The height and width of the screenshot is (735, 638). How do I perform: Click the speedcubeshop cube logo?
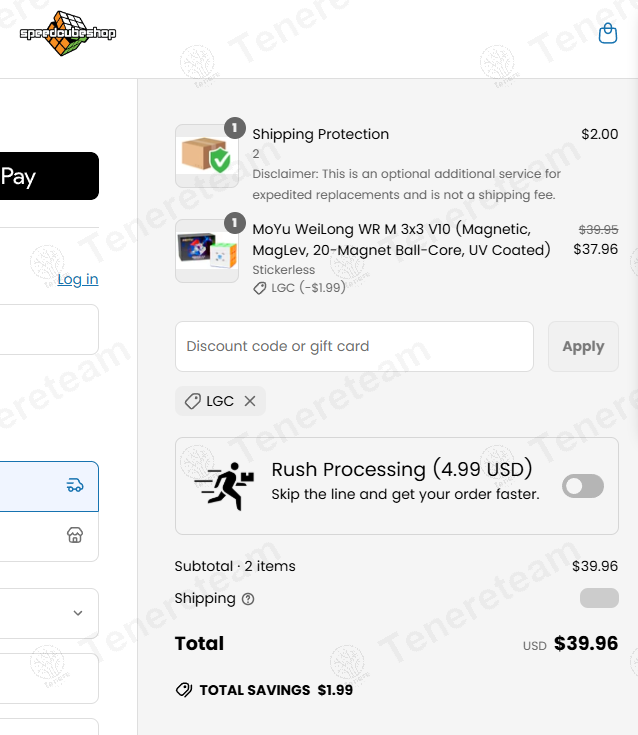click(x=68, y=34)
